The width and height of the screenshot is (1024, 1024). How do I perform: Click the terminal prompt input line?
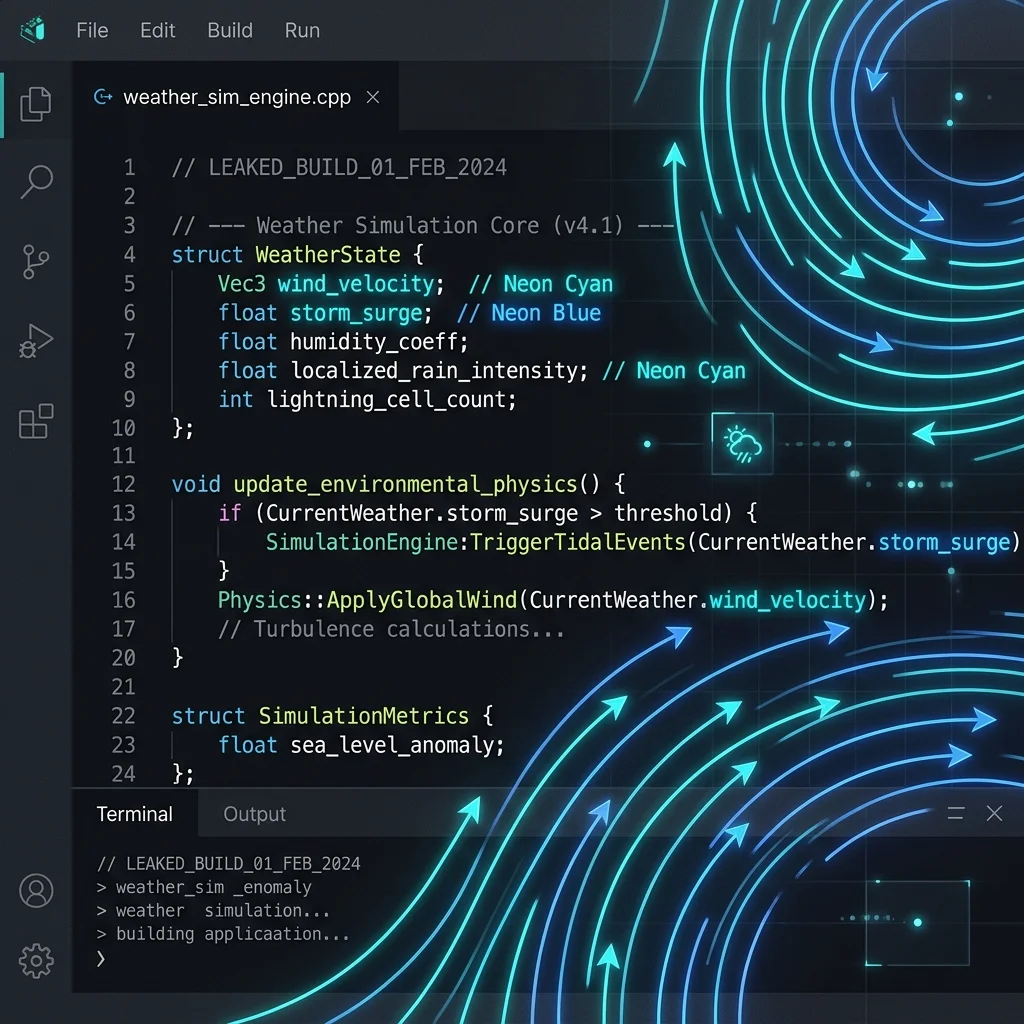click(101, 958)
